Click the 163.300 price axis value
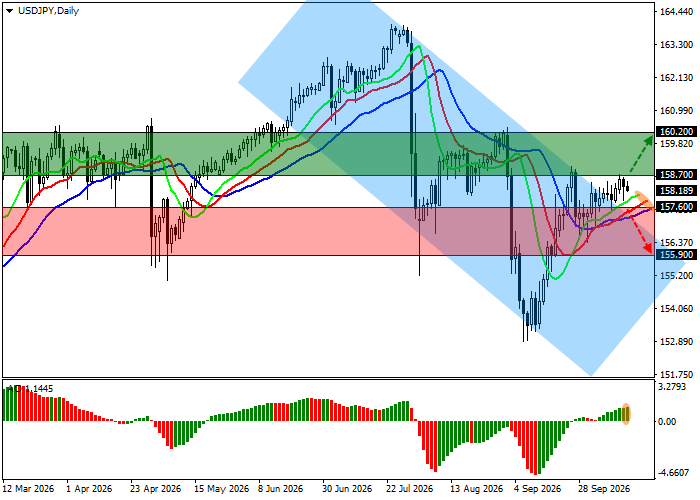 pos(676,45)
